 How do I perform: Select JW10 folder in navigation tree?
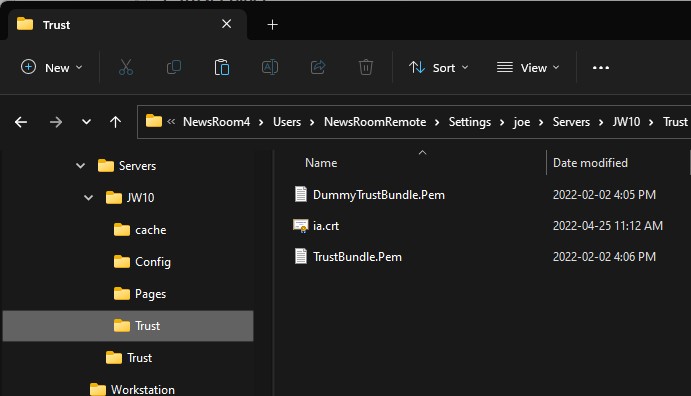(130, 198)
